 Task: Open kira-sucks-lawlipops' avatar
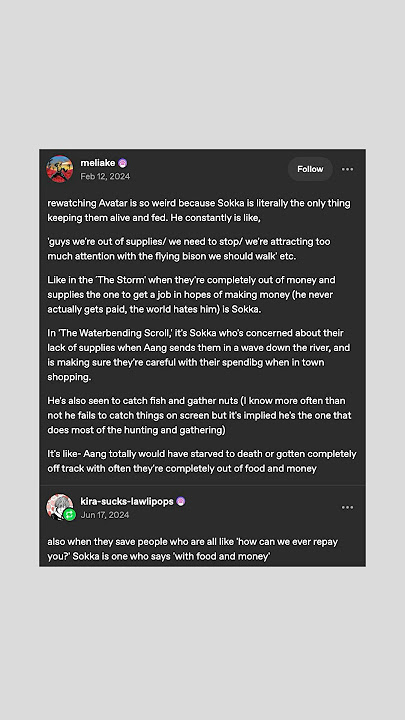click(60, 507)
